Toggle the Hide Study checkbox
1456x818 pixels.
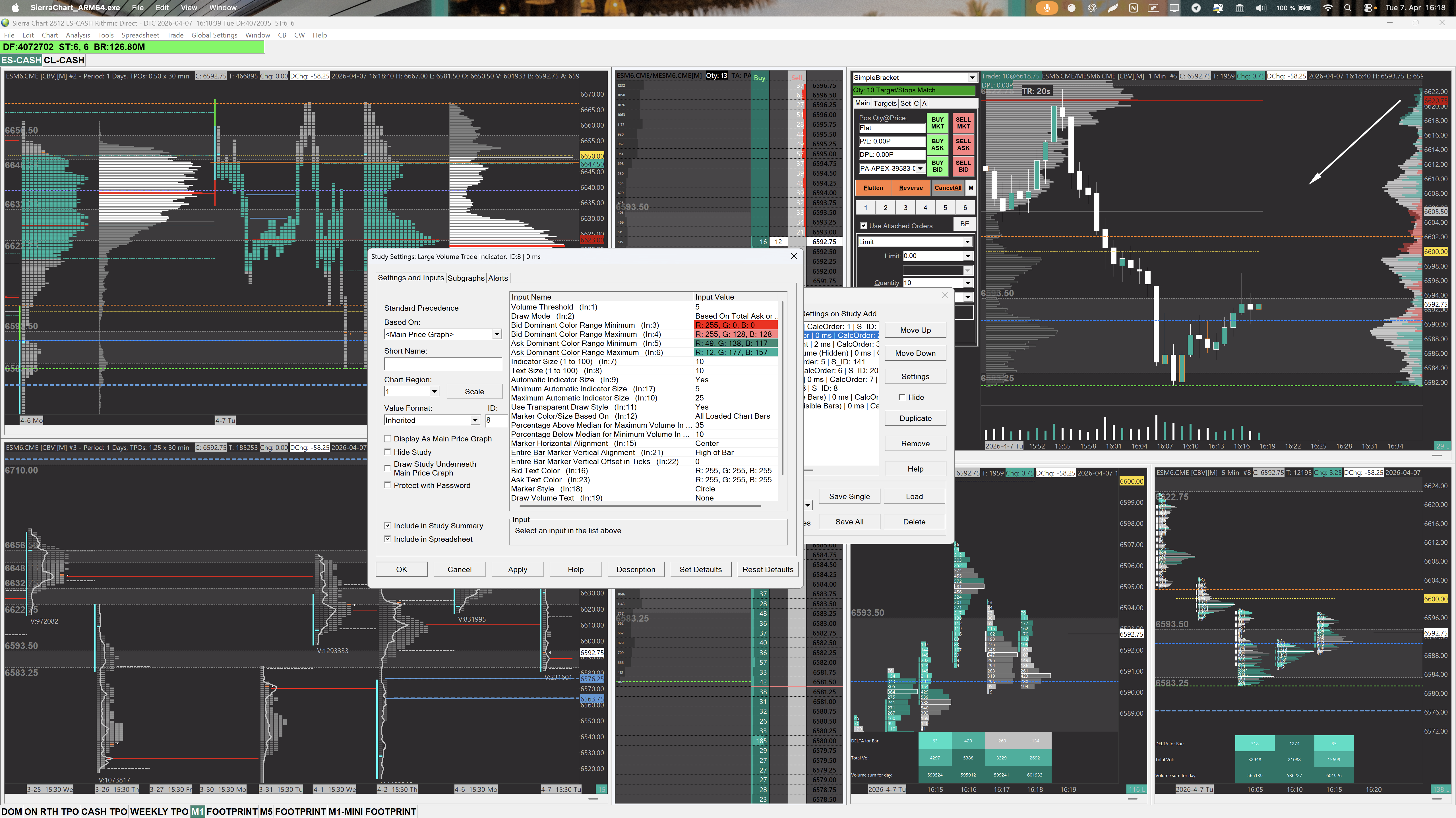388,452
